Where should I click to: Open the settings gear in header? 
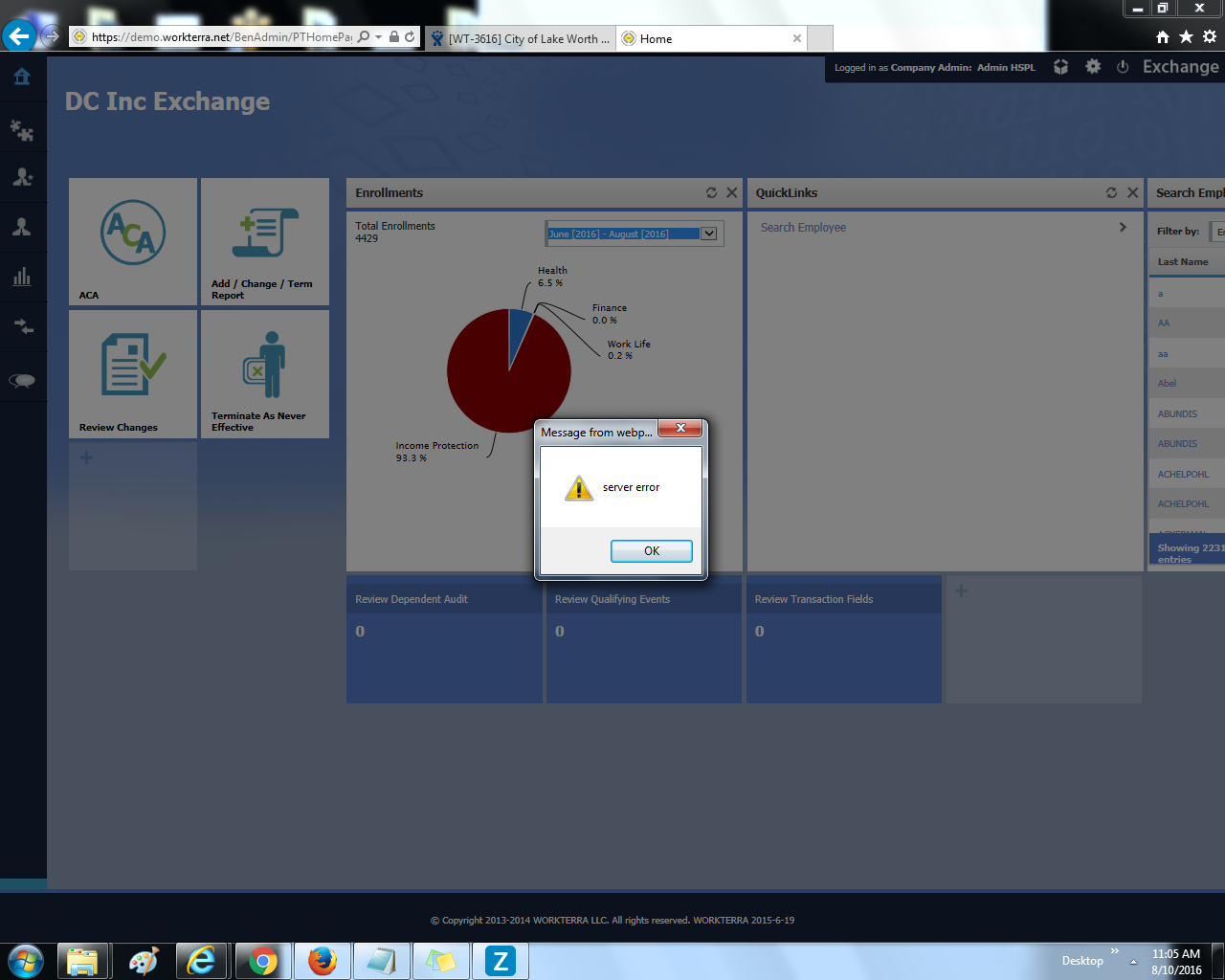tap(1093, 67)
